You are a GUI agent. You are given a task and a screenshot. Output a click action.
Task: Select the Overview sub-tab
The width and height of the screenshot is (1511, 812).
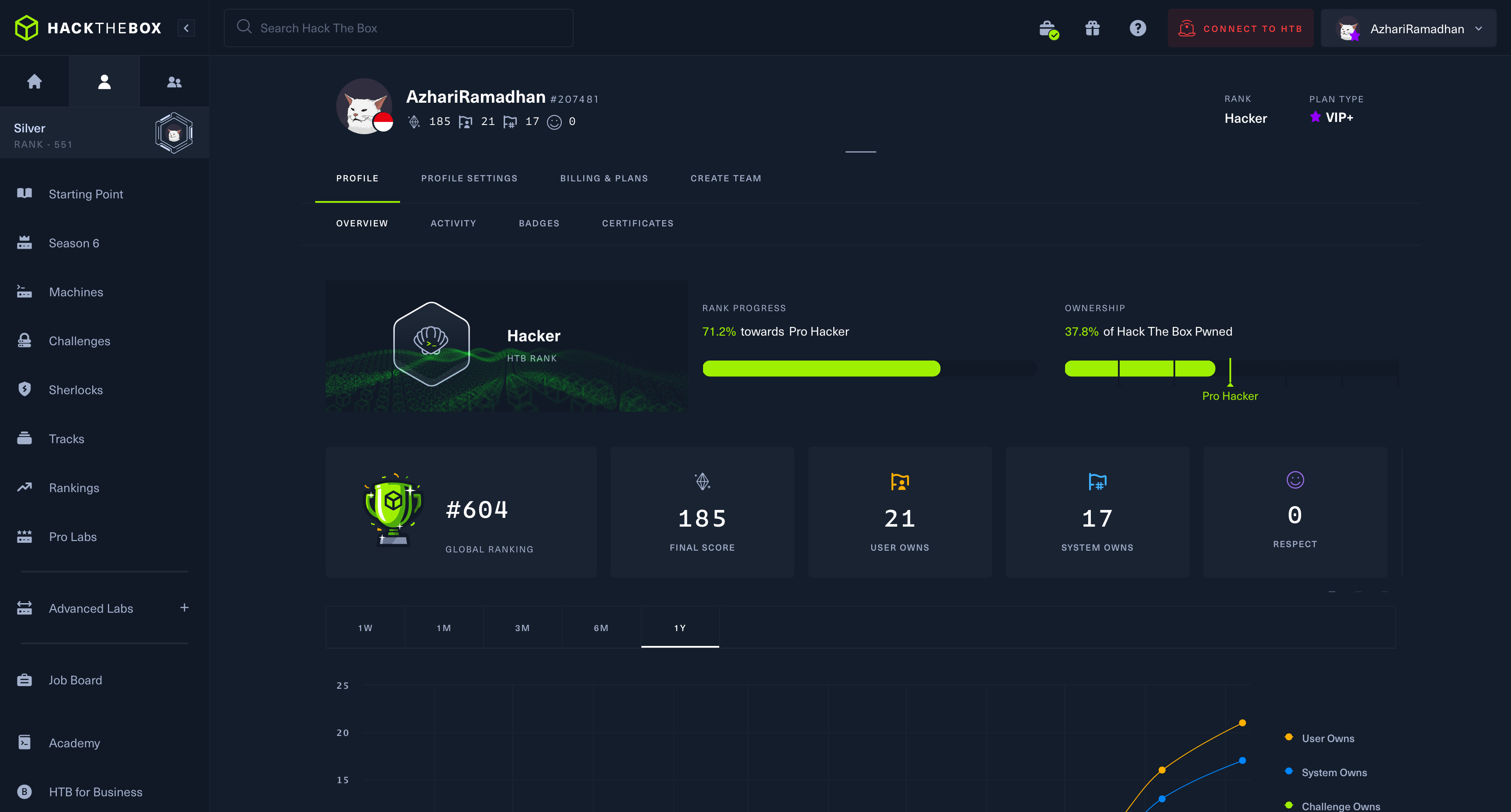[362, 223]
